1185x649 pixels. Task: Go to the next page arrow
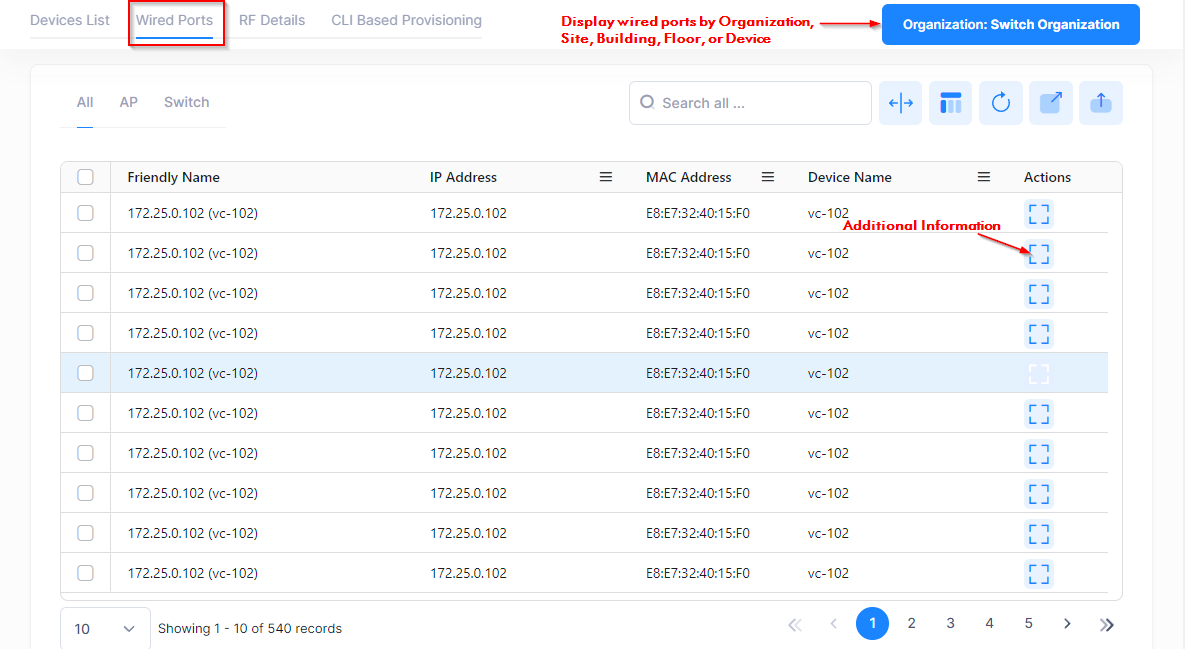point(1067,623)
